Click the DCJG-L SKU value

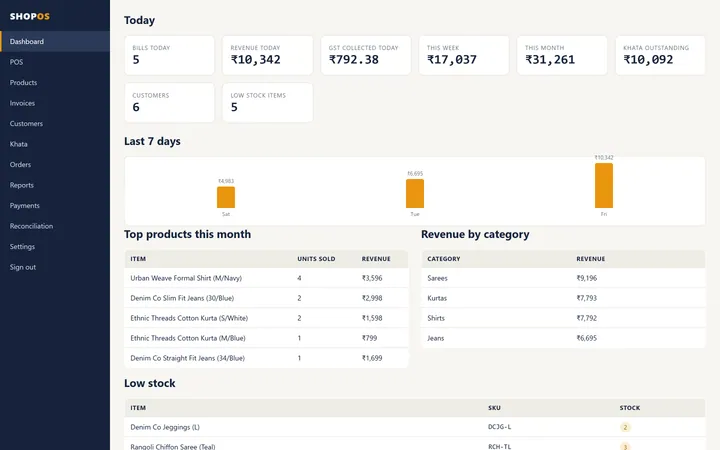click(500, 427)
